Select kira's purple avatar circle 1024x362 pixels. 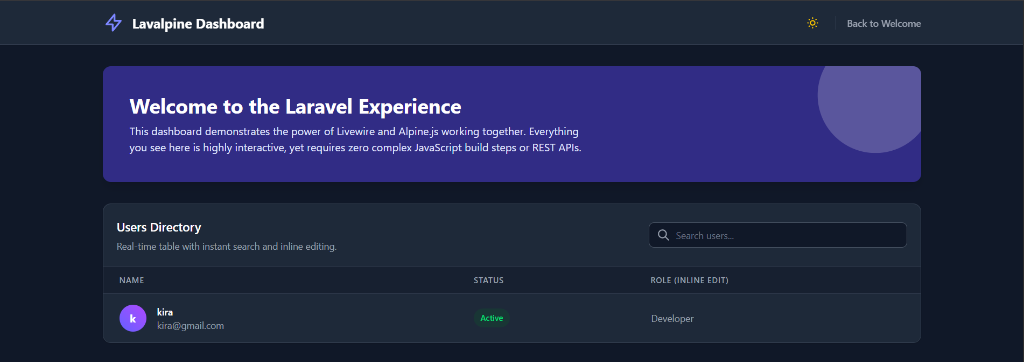pos(133,318)
